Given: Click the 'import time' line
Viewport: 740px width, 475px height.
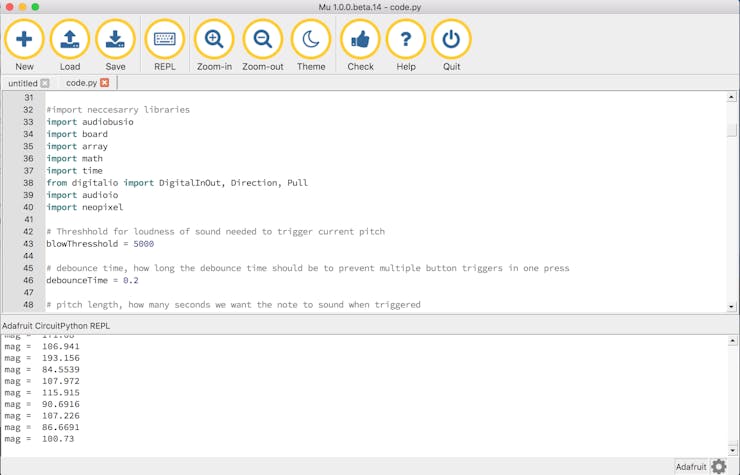Looking at the screenshot, I should [75, 171].
